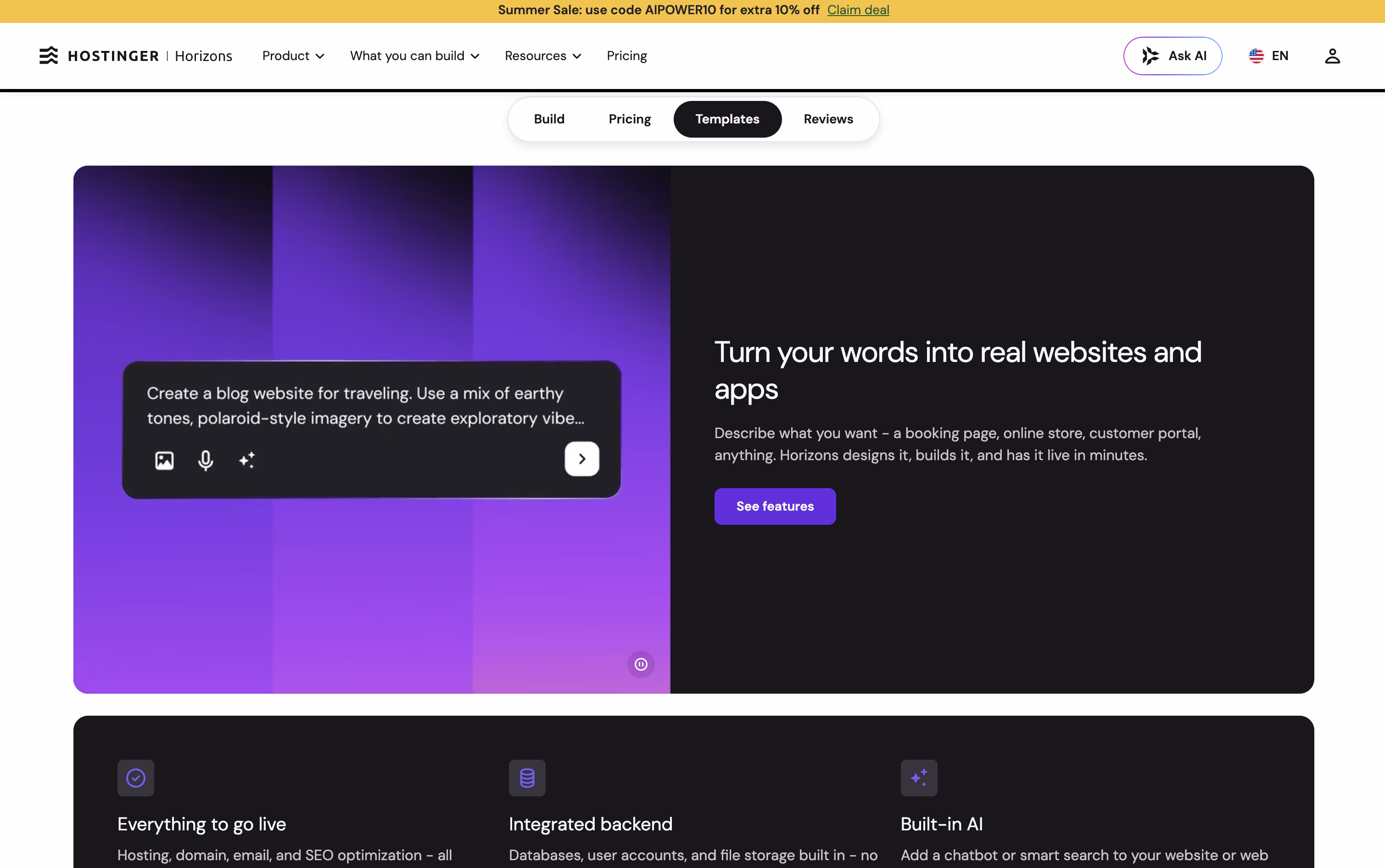Pause the hero video animation
1385x868 pixels.
pos(641,664)
